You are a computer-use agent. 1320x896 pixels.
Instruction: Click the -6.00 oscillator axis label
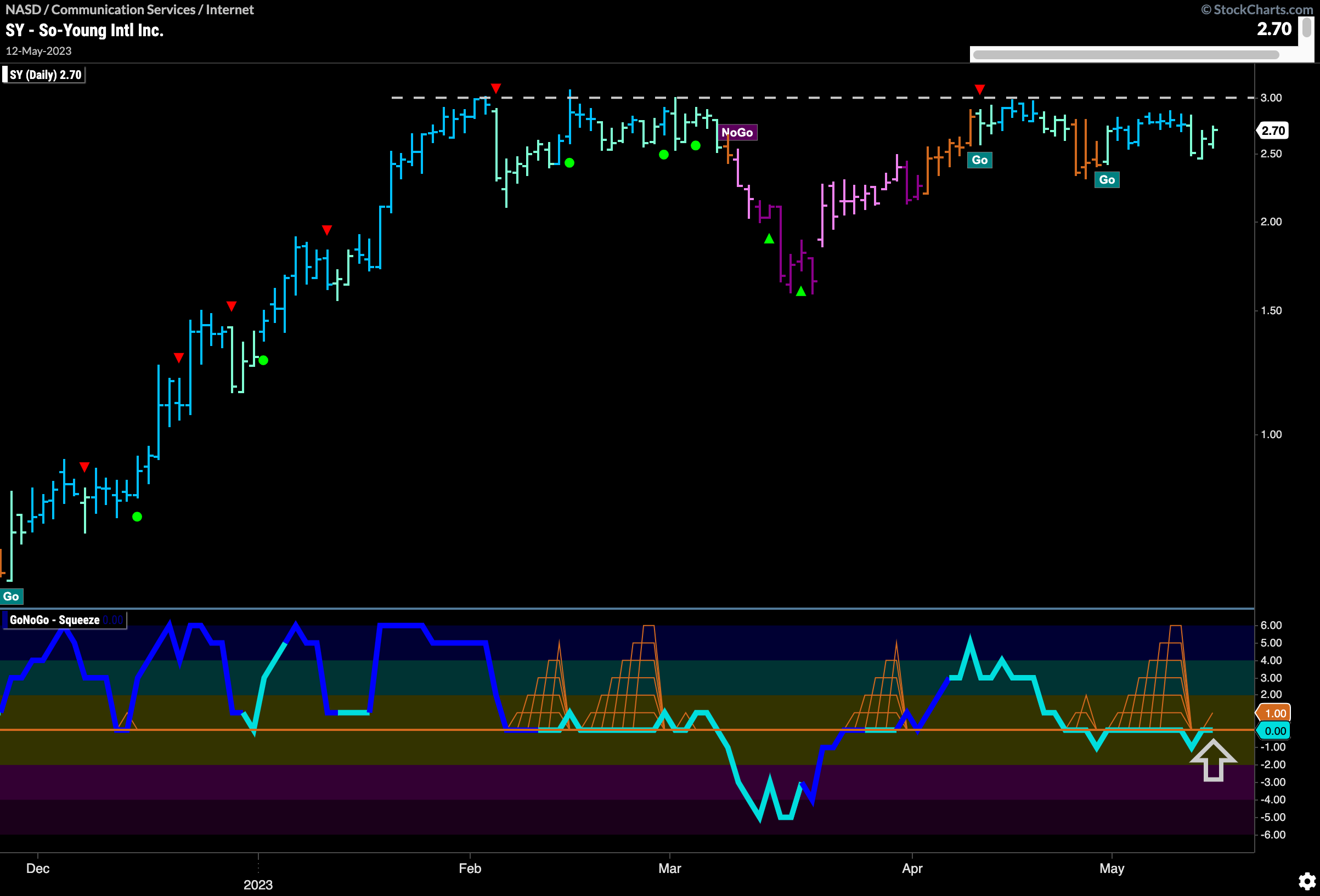(1272, 835)
